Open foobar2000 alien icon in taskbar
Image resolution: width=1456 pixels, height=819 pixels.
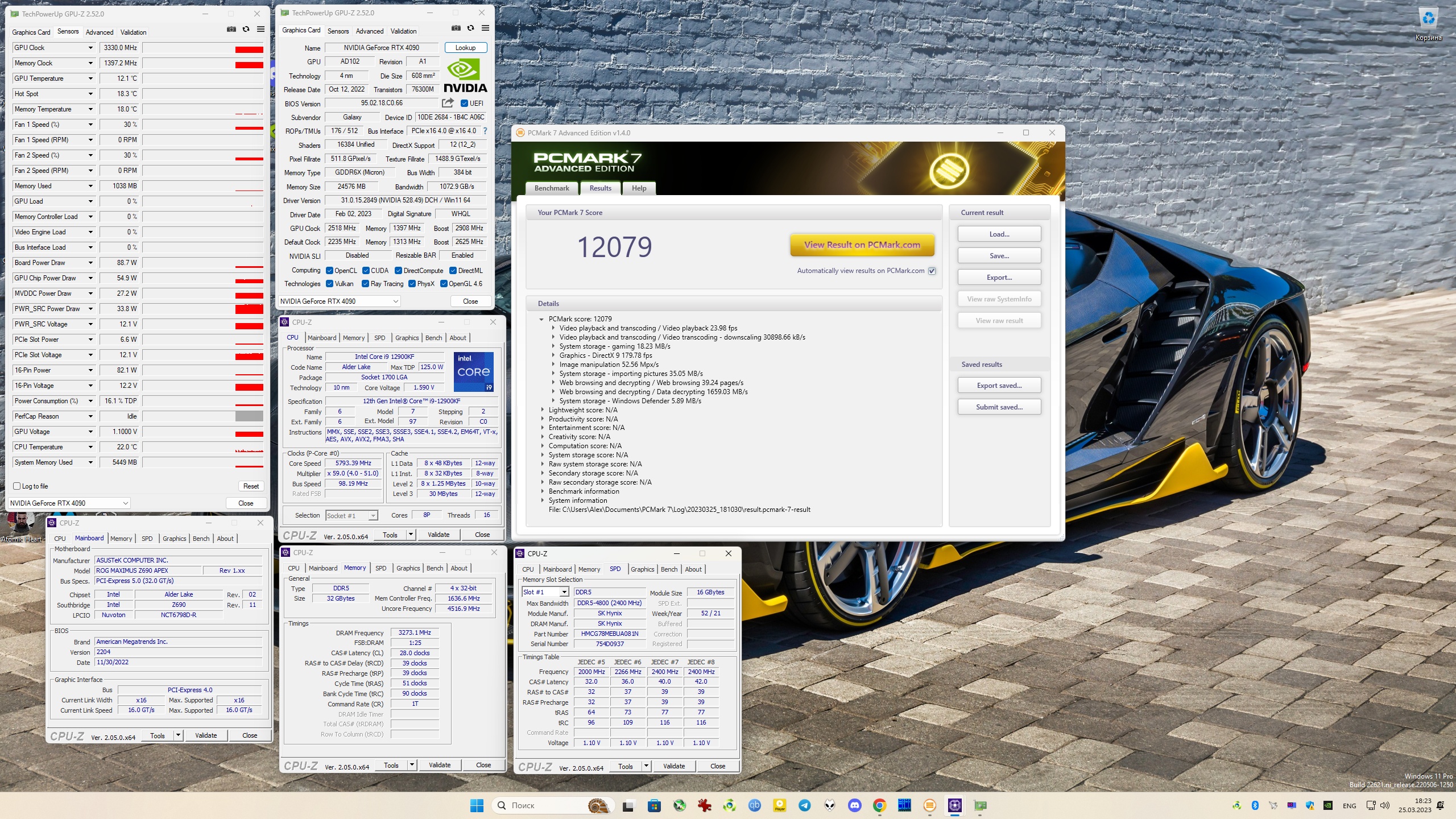coord(830,805)
